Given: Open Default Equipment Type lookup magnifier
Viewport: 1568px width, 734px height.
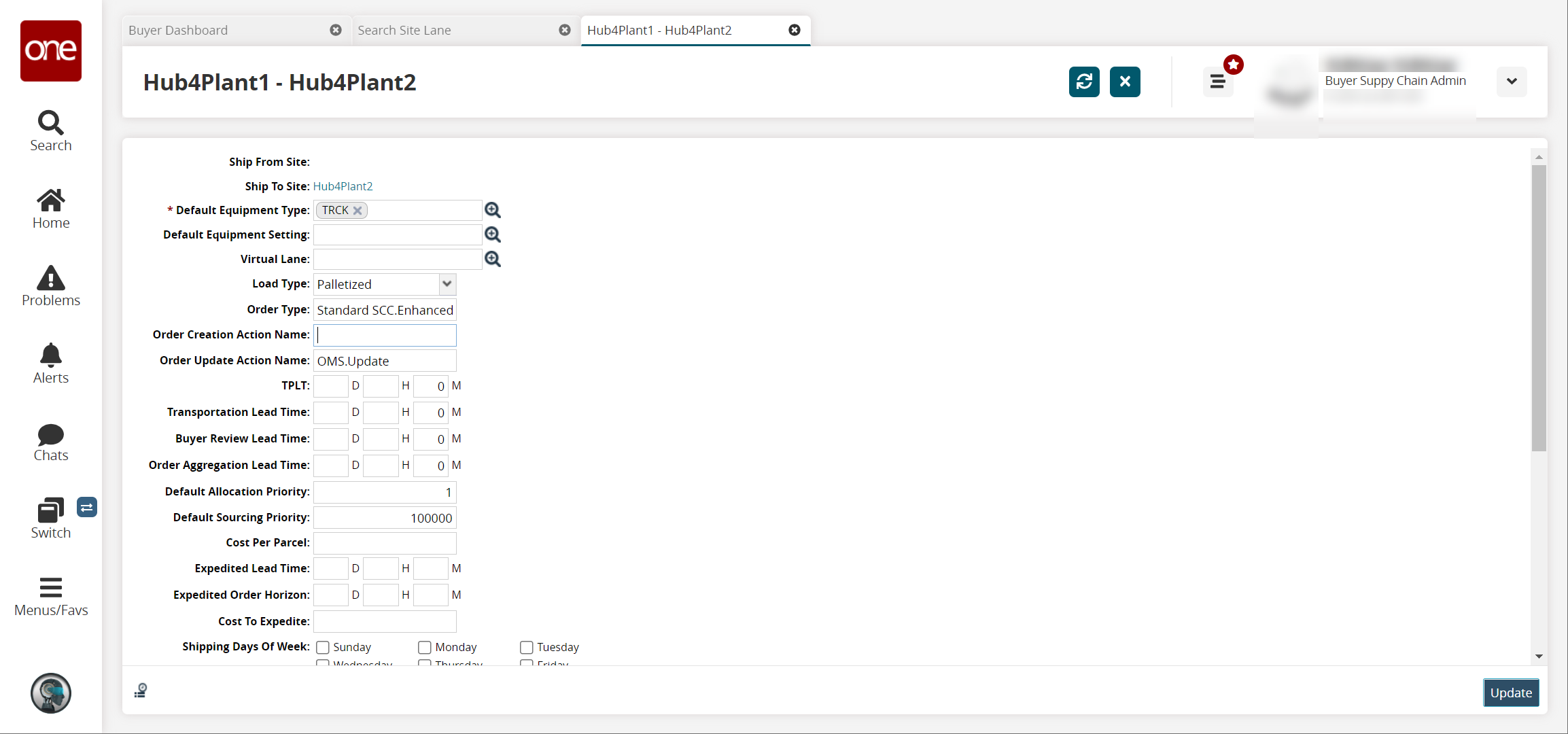Looking at the screenshot, I should coord(493,211).
